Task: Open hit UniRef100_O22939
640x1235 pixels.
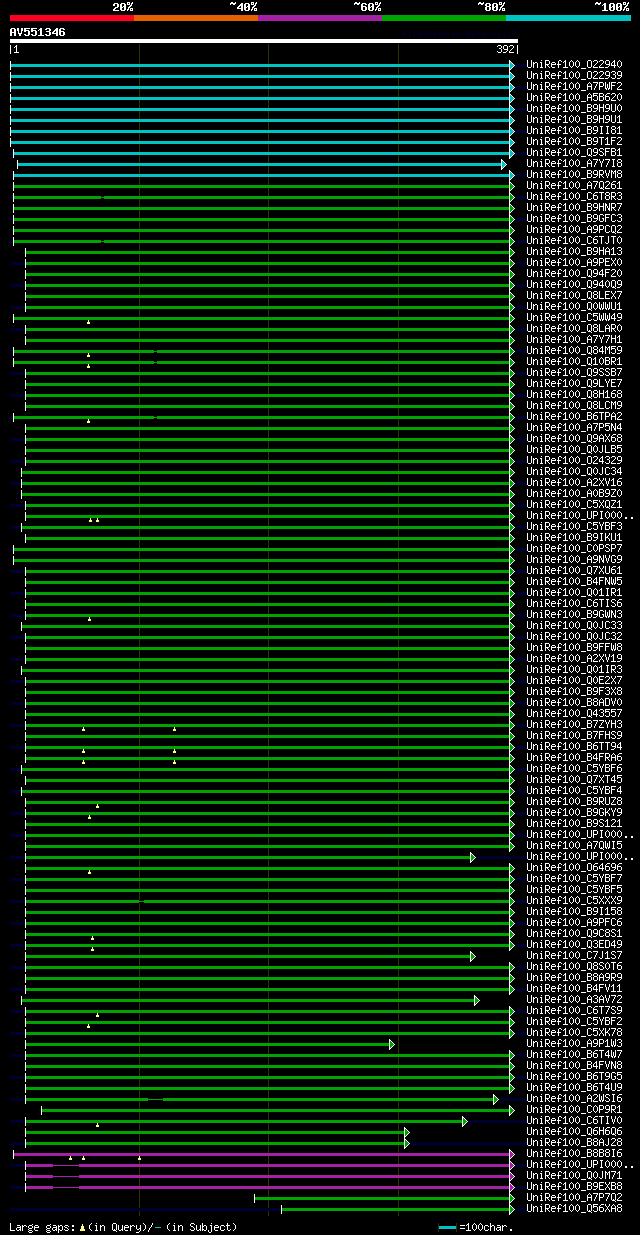Action: pos(574,76)
